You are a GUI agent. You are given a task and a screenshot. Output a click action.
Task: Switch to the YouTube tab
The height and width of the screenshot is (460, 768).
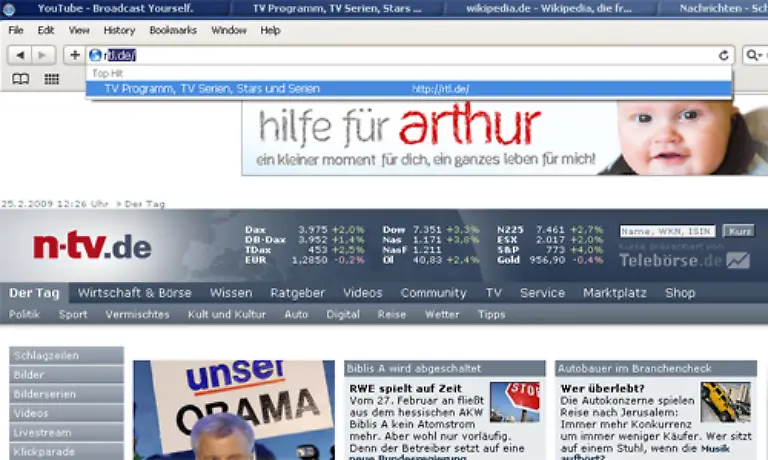pyautogui.click(x=115, y=8)
